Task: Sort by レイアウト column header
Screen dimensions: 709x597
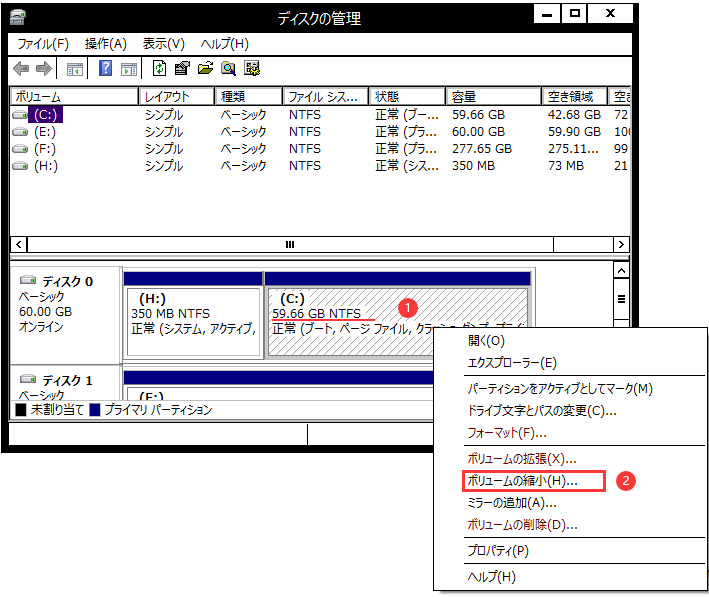Action: coord(176,96)
